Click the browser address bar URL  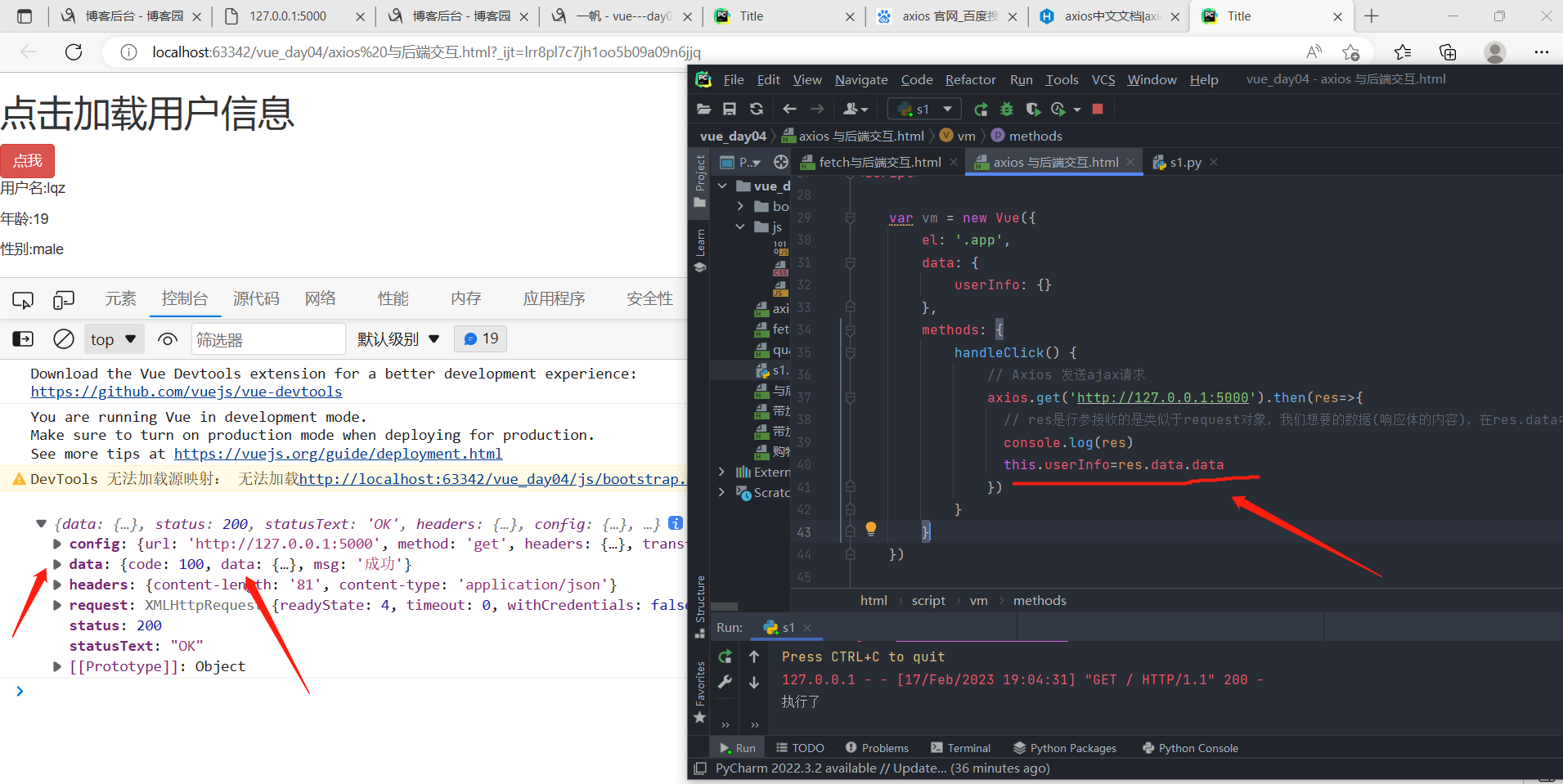point(426,52)
